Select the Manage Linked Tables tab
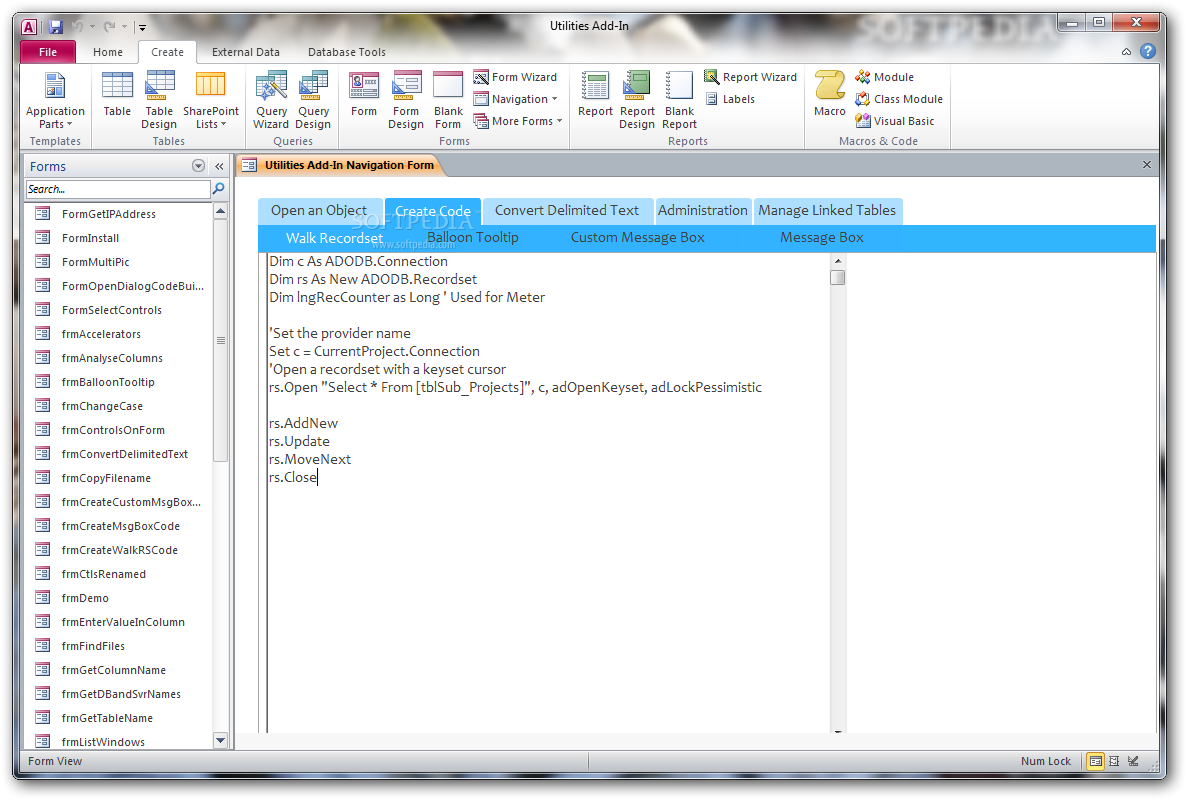This screenshot has height=800, width=1187. [x=827, y=210]
